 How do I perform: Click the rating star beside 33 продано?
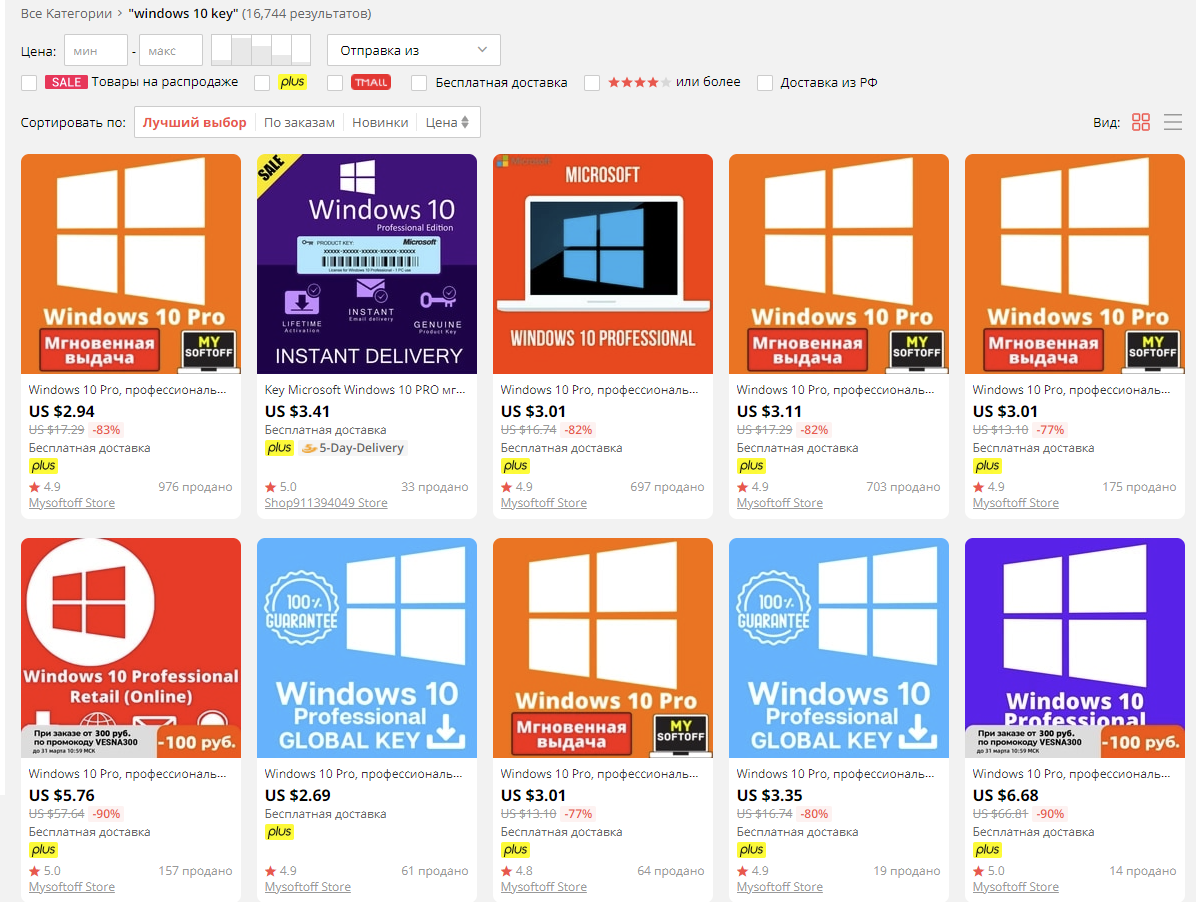[x=270, y=486]
